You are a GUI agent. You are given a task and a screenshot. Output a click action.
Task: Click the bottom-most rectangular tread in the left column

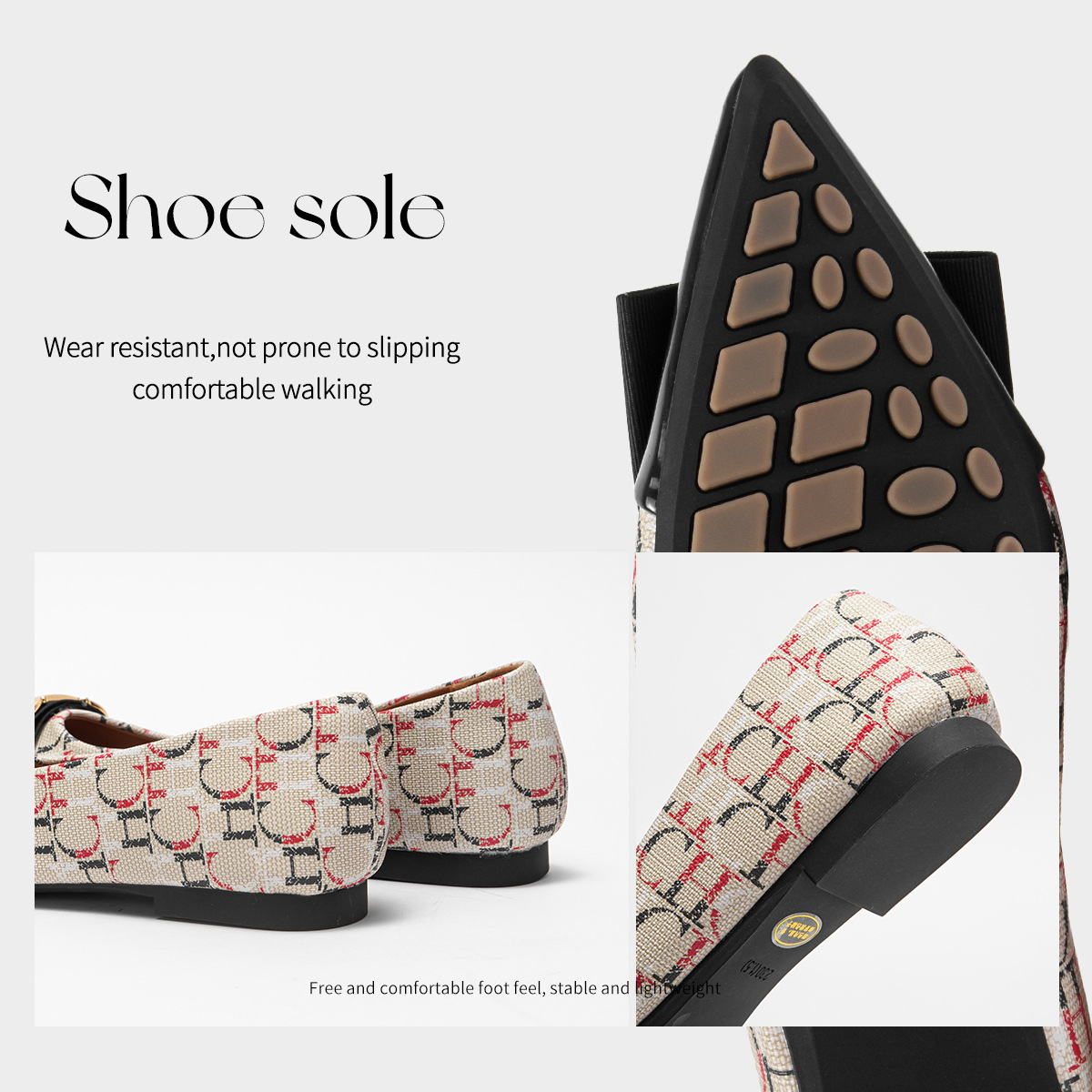(730, 523)
